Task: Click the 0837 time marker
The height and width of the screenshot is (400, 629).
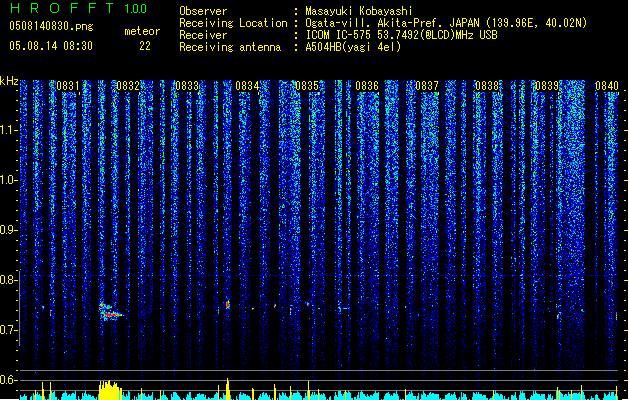Action: click(x=427, y=86)
